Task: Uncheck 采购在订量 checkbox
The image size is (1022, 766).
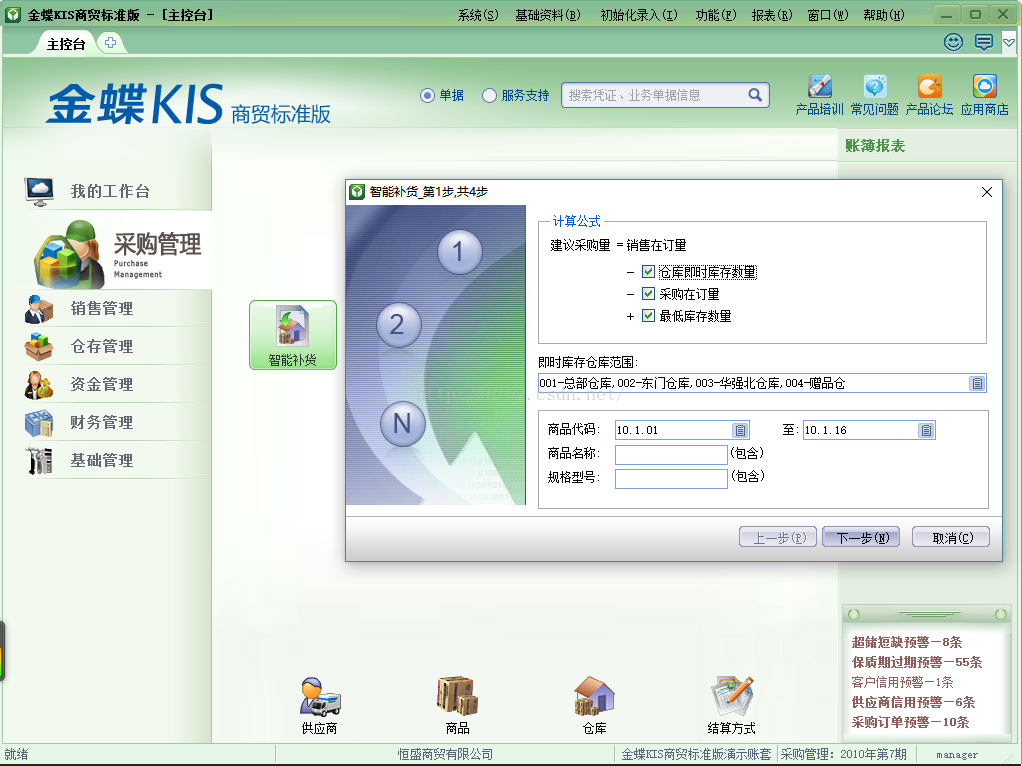Action: point(648,294)
